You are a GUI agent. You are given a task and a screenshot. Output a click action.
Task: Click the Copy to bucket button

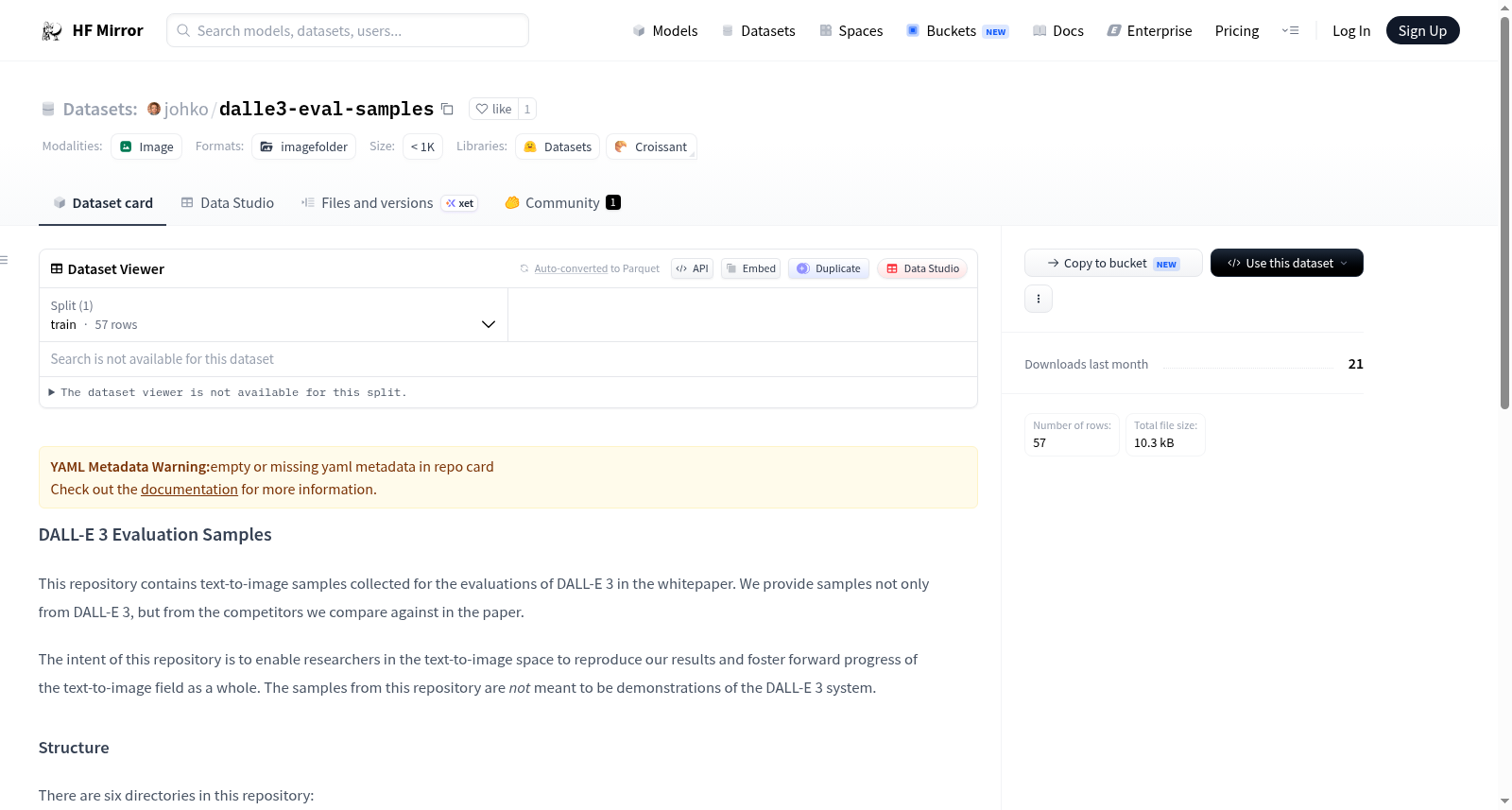pos(1113,263)
